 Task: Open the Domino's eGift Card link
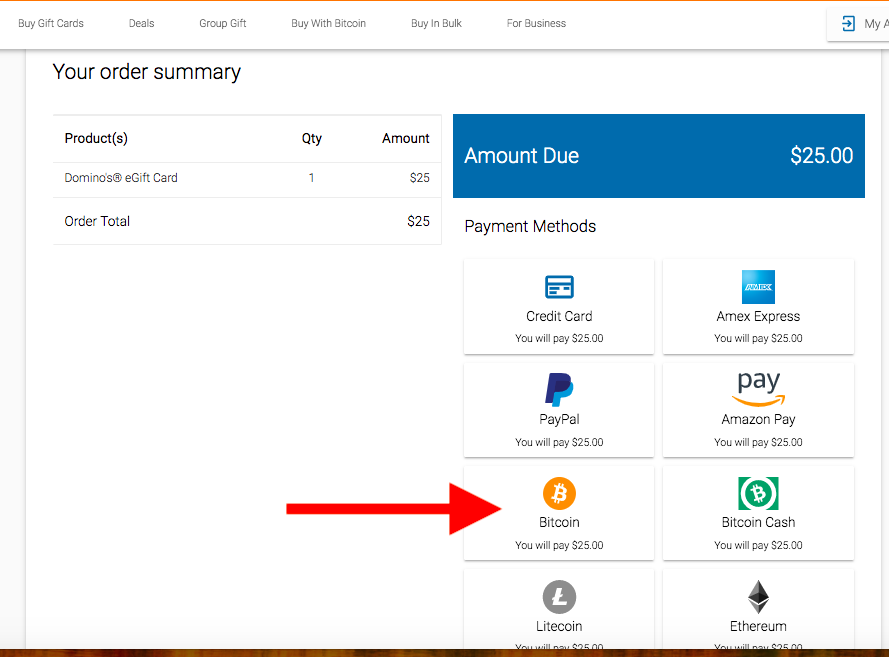point(123,177)
